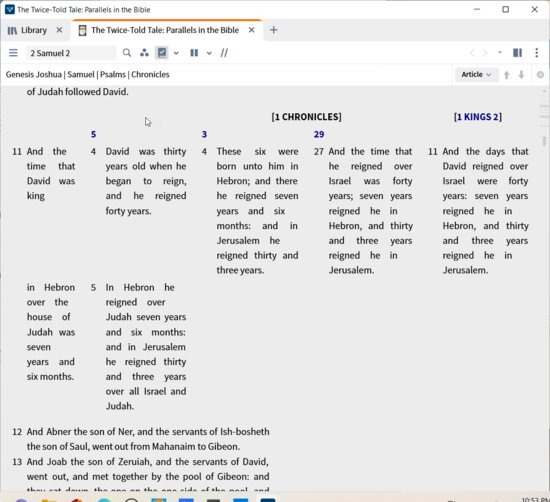Viewport: 550px width, 502px height.
Task: Open the [1 KINGS 2] link
Action: (477, 117)
